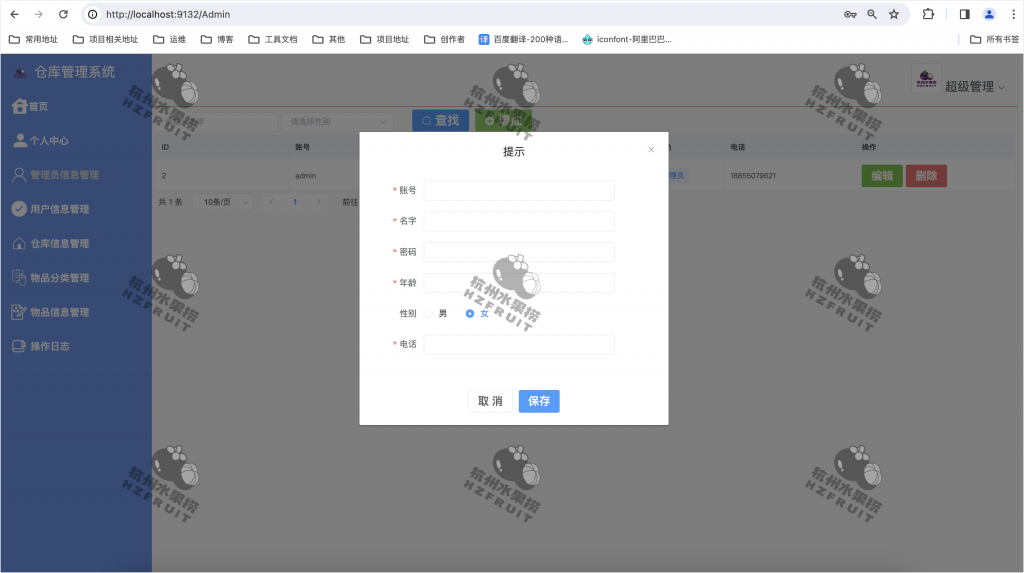
Task: Click the 电话 input field in the dialog
Action: [x=519, y=344]
